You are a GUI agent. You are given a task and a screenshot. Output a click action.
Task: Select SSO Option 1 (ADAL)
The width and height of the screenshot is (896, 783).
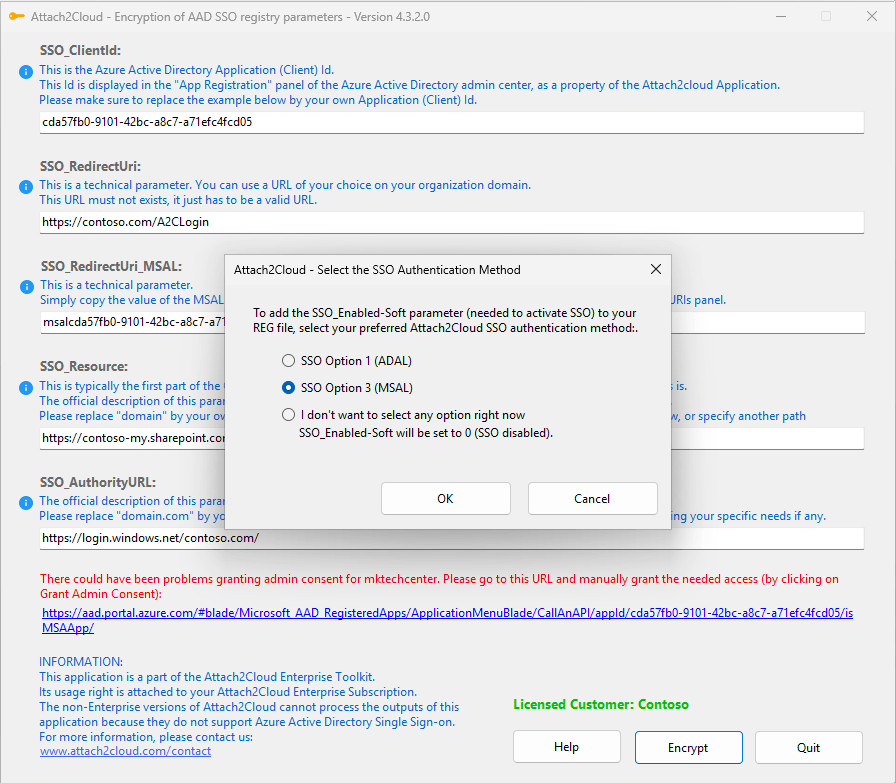point(288,360)
